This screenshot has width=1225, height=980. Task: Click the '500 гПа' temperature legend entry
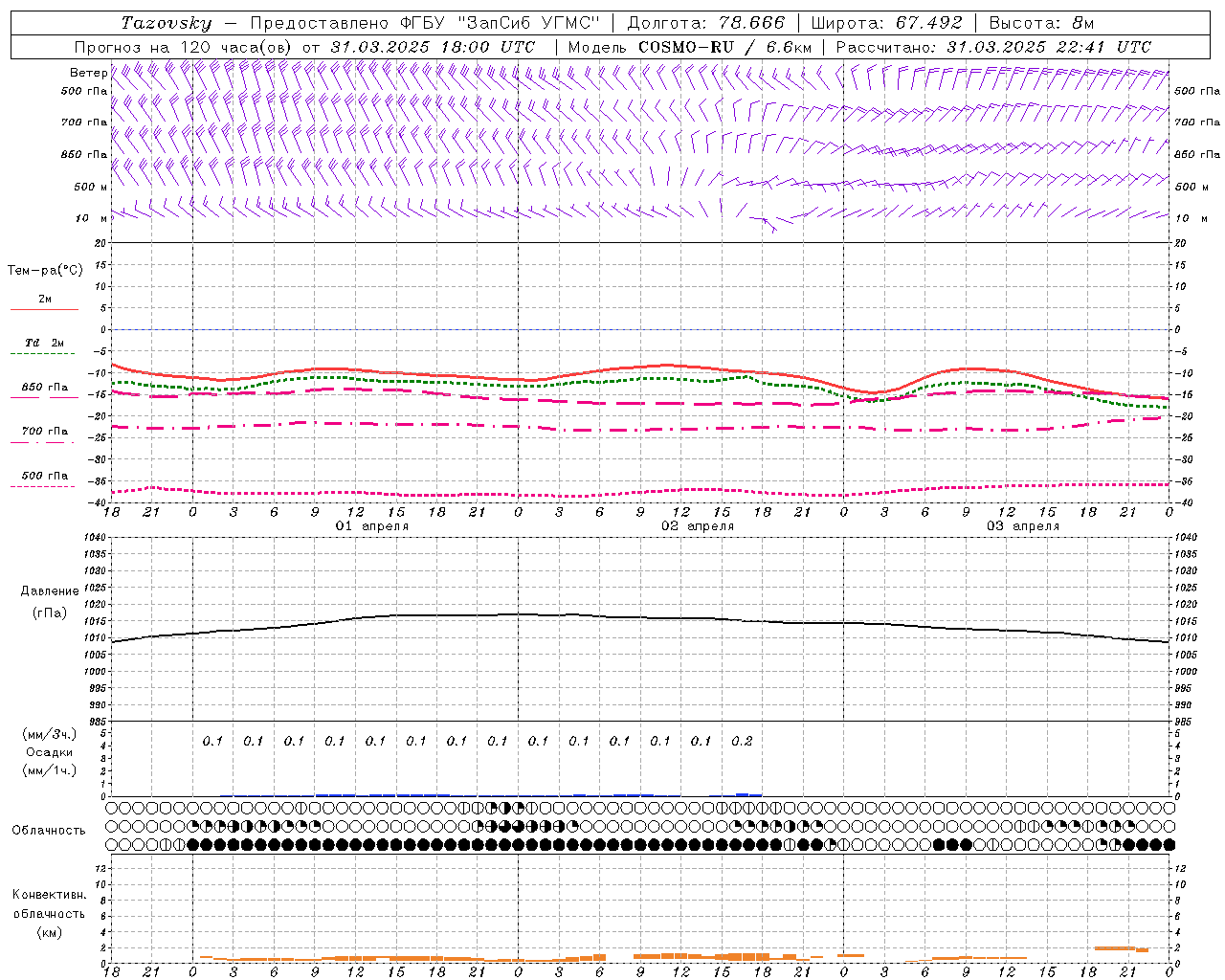(45, 476)
